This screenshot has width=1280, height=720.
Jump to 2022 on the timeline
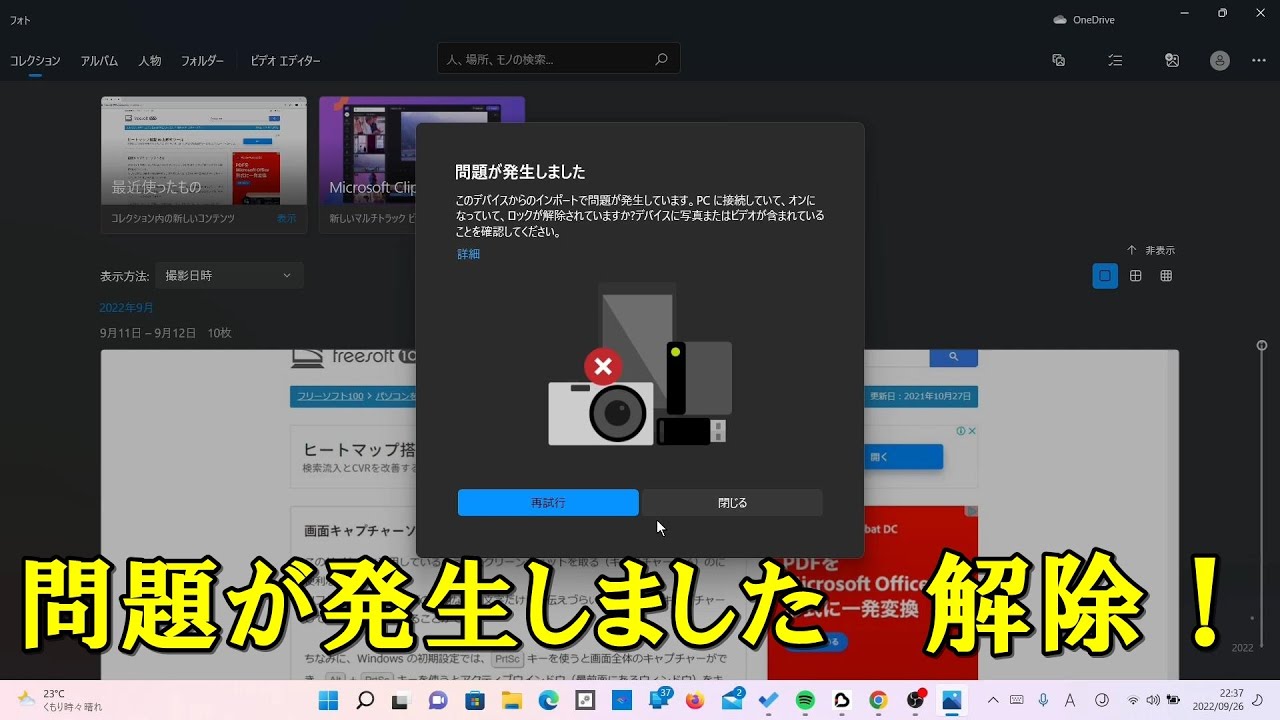tap(1242, 648)
